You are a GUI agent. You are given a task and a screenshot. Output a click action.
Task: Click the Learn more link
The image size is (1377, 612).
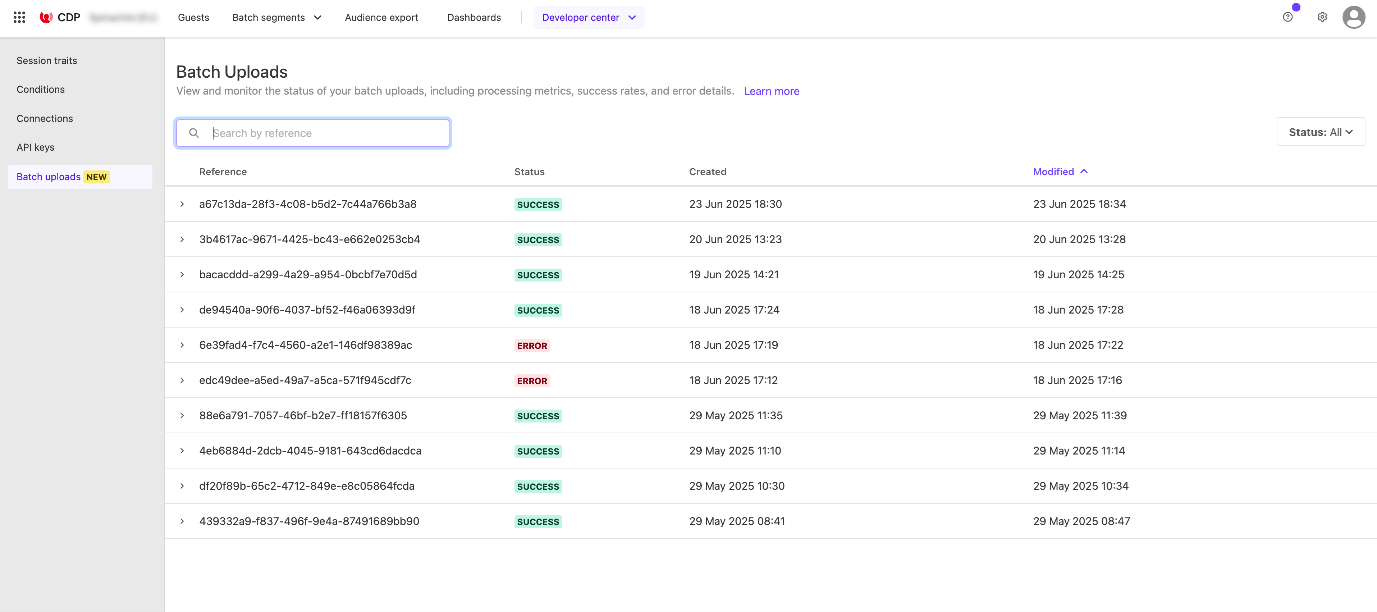pos(771,91)
